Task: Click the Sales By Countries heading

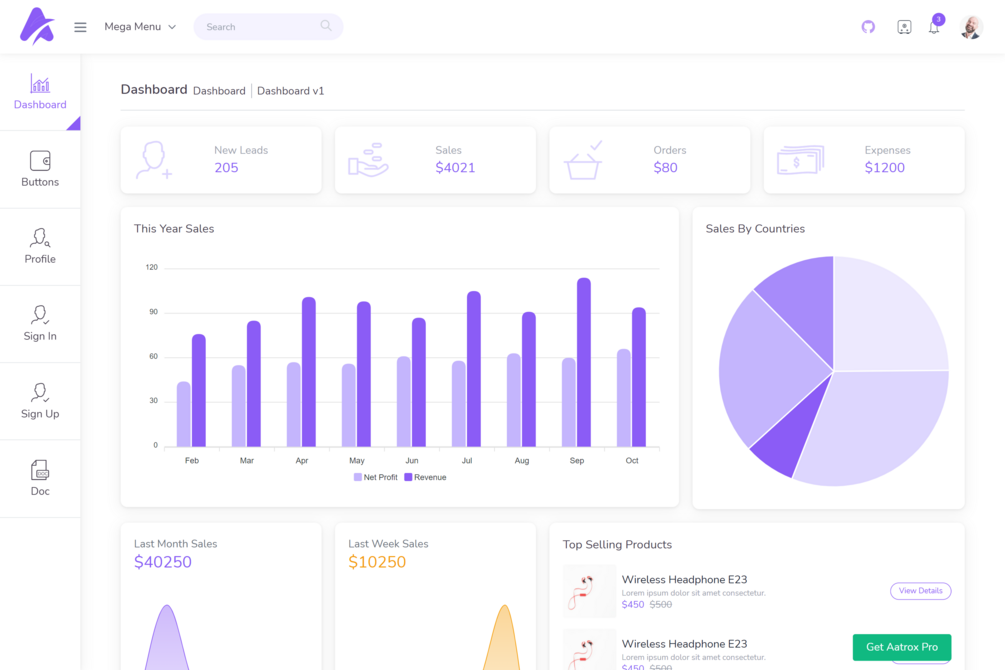Action: tap(755, 229)
